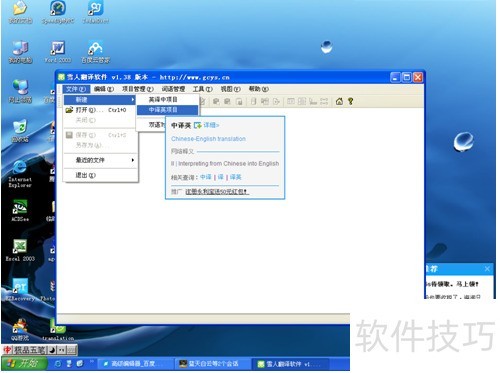Maximize the 雪人翻译软件 window
This screenshot has width=500, height=373.
click(x=407, y=77)
